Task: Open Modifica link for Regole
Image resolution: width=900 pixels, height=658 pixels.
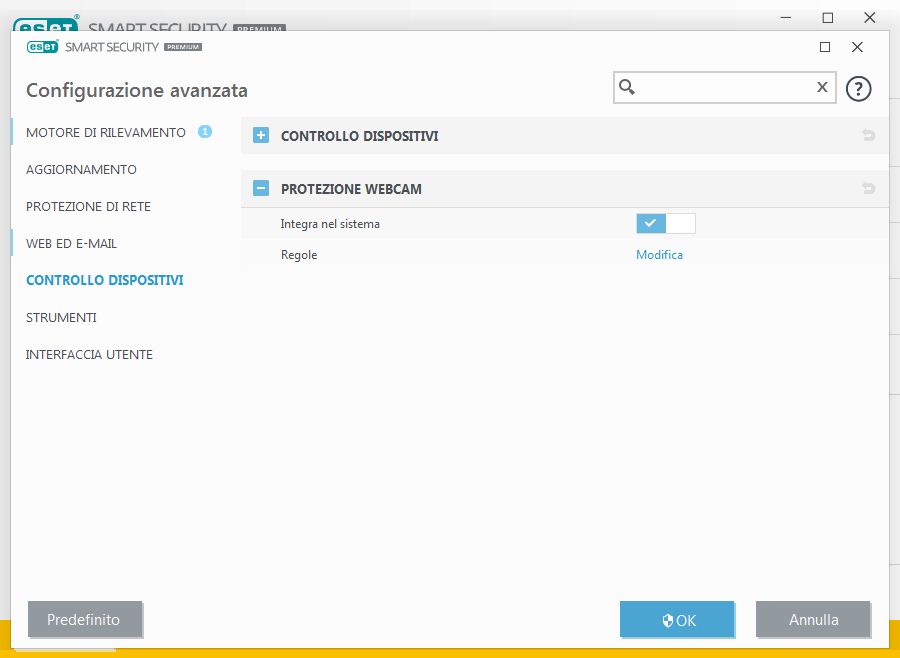Action: [x=659, y=254]
